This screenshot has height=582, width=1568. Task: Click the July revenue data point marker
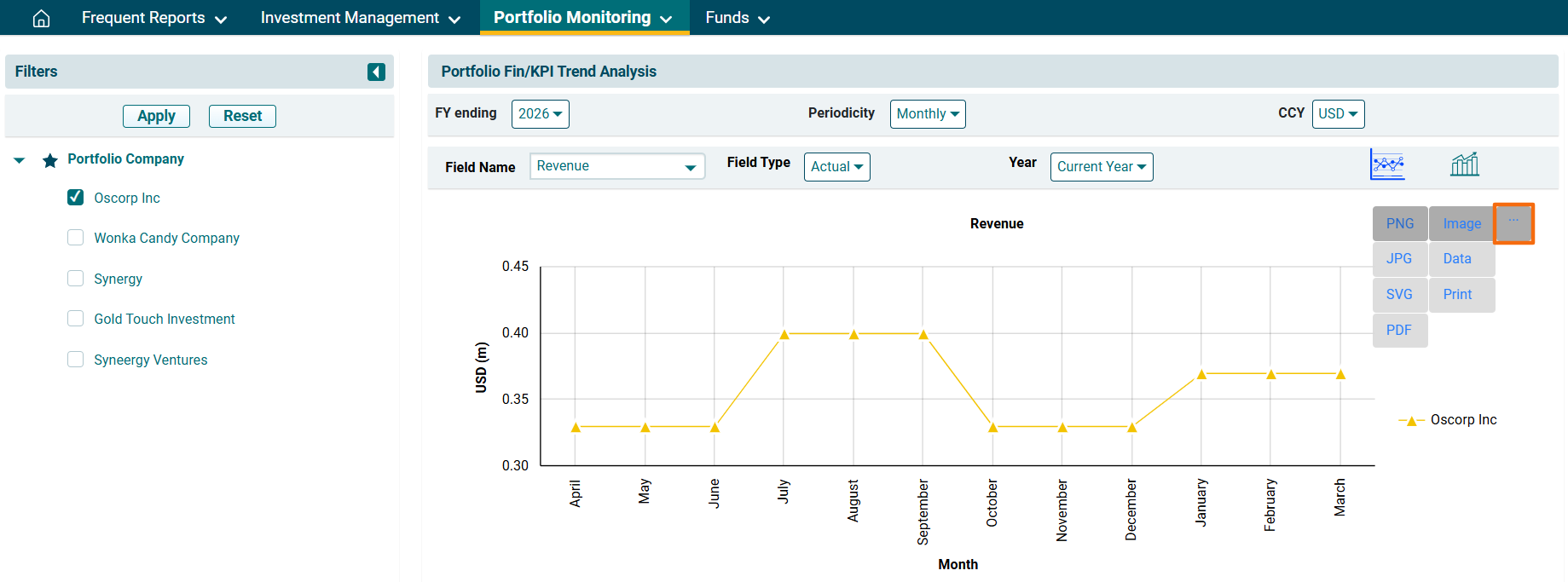click(x=784, y=334)
